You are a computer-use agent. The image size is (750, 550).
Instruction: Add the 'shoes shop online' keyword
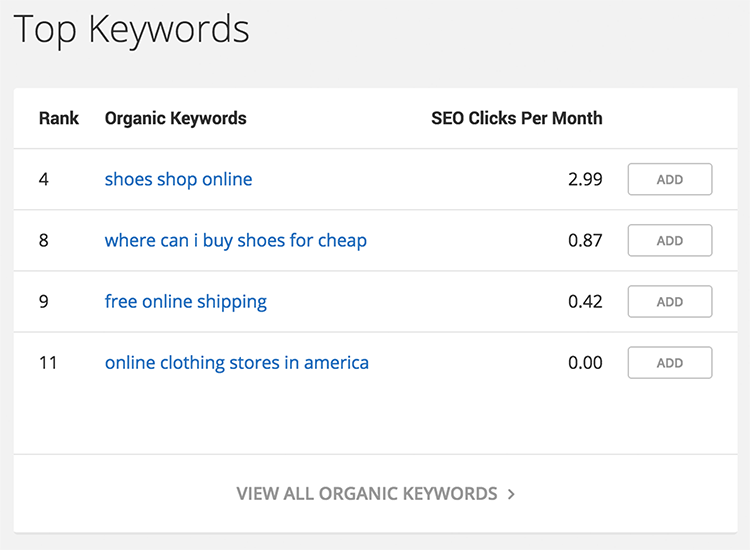670,179
